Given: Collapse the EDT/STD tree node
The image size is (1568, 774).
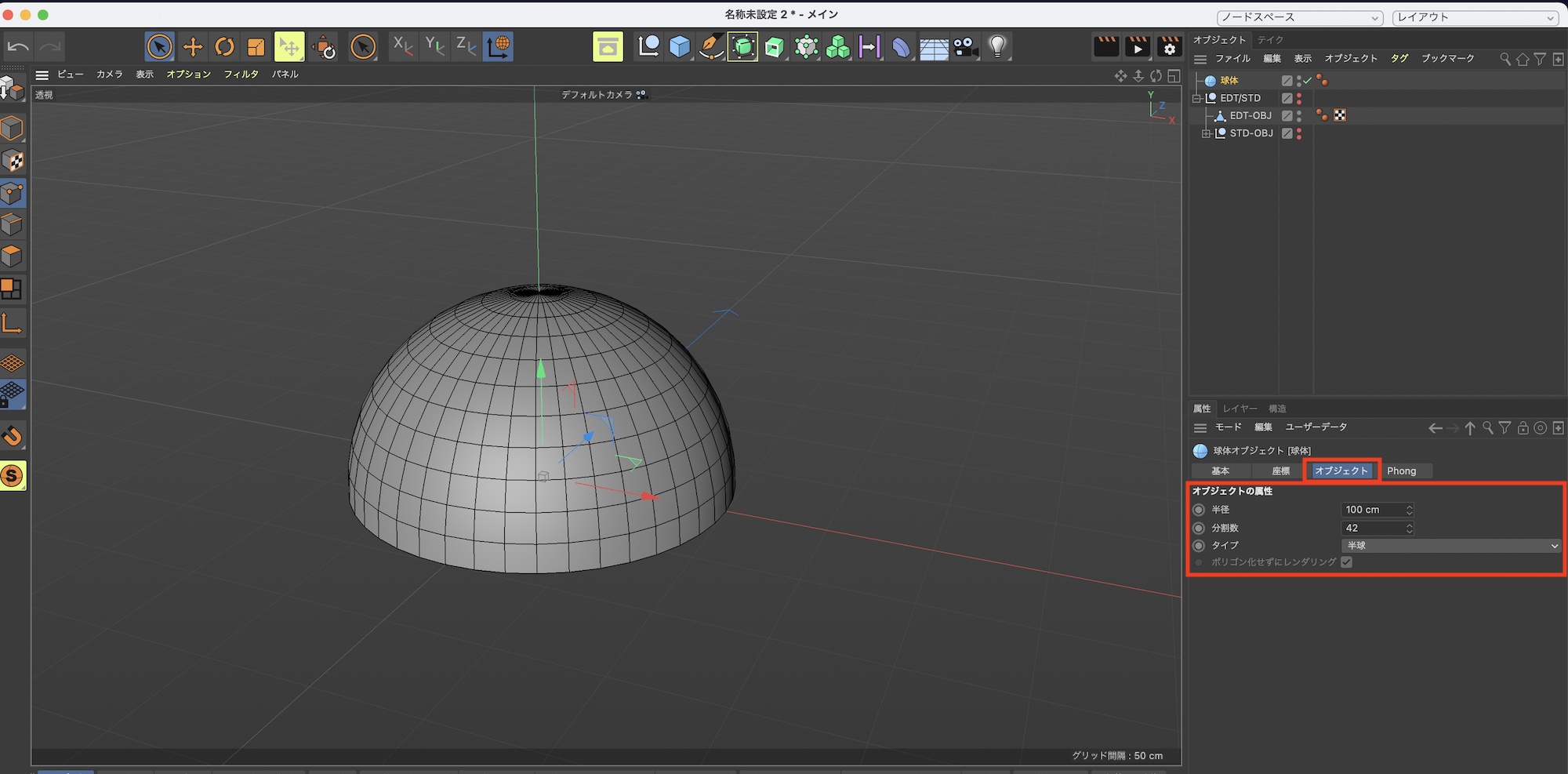Looking at the screenshot, I should click(1196, 99).
